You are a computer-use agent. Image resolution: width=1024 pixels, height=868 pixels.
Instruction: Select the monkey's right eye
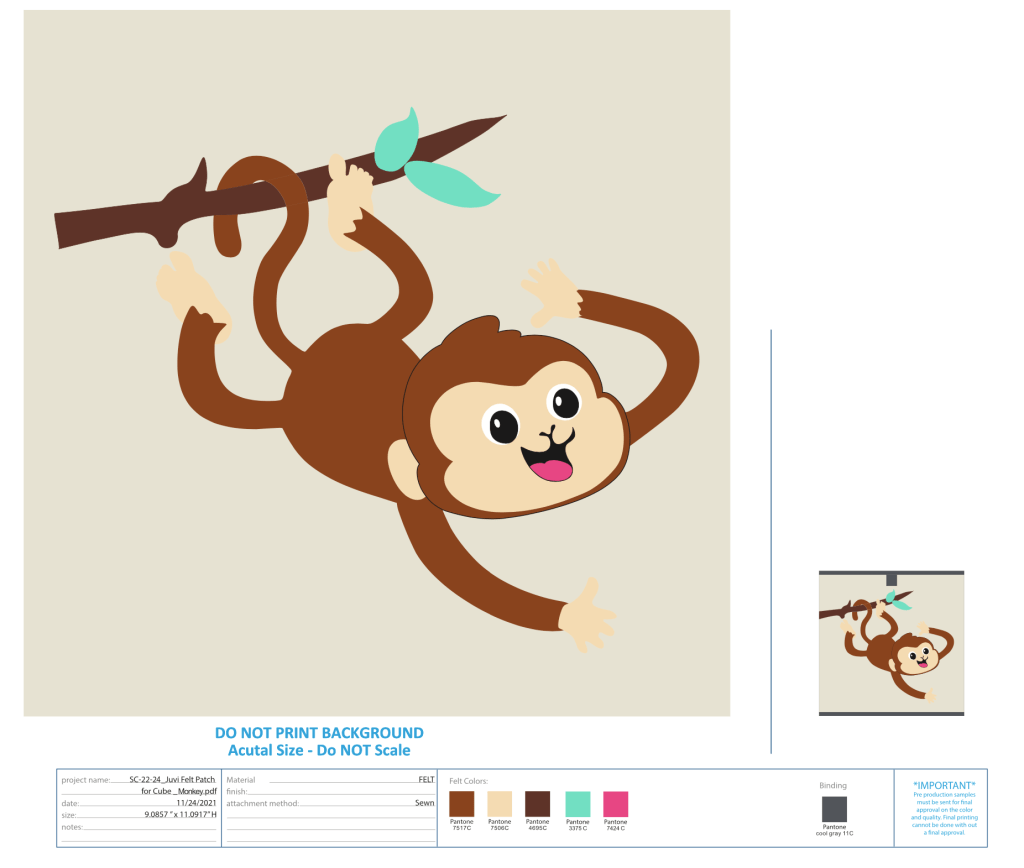[565, 402]
